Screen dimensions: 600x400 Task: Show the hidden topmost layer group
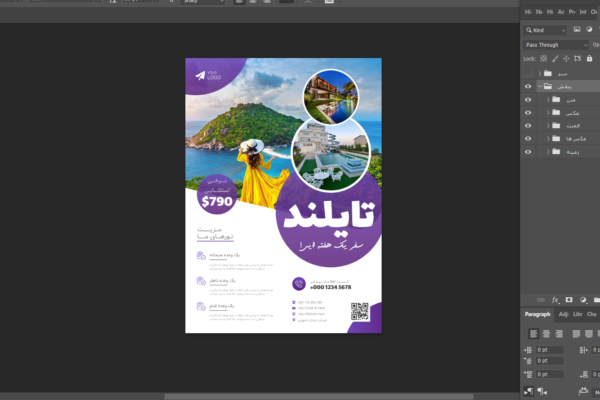[528, 74]
